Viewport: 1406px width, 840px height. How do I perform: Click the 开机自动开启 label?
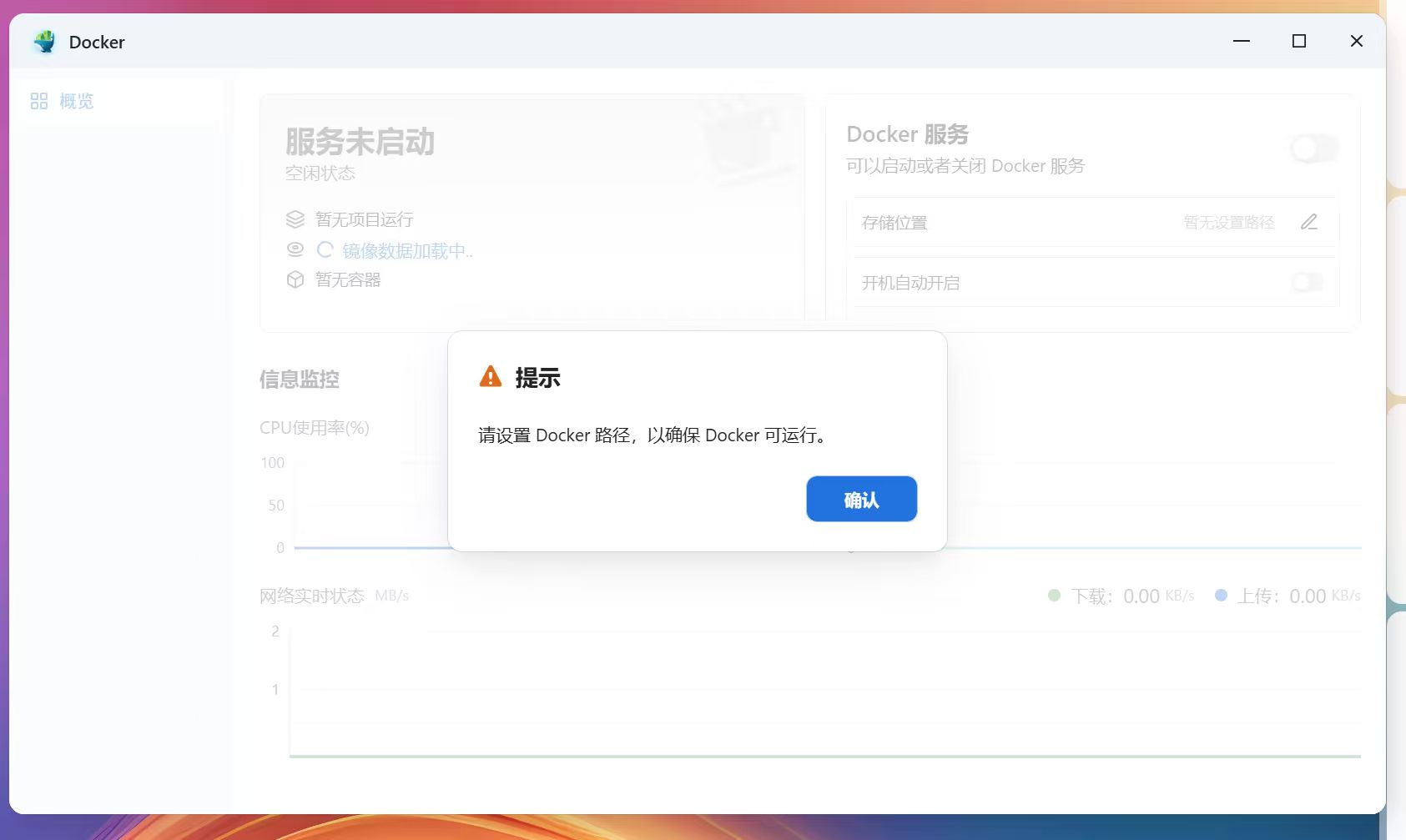[910, 283]
